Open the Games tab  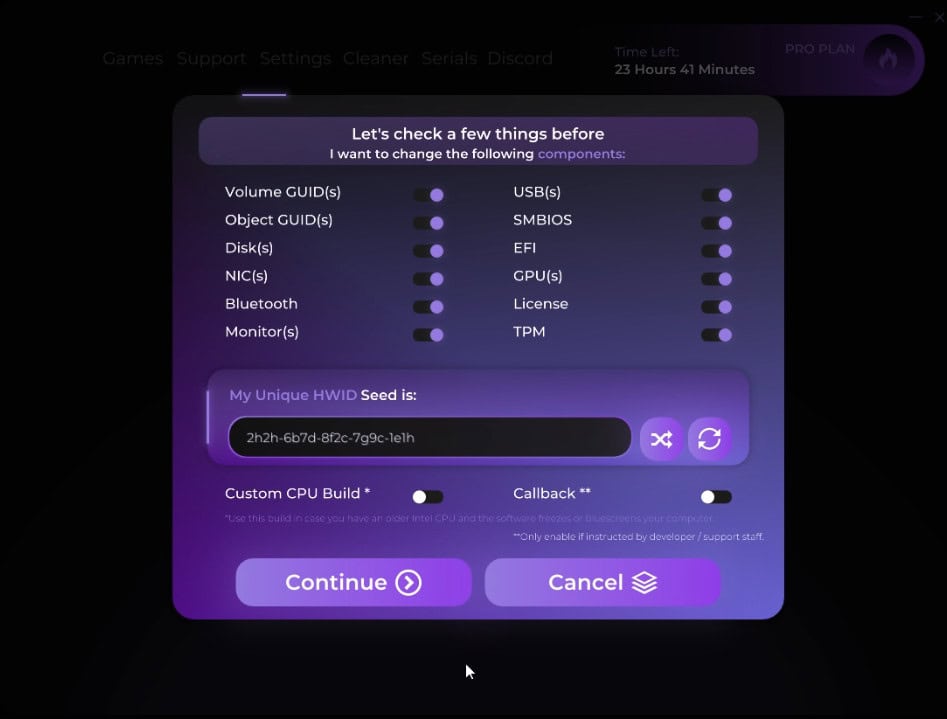[x=133, y=59]
